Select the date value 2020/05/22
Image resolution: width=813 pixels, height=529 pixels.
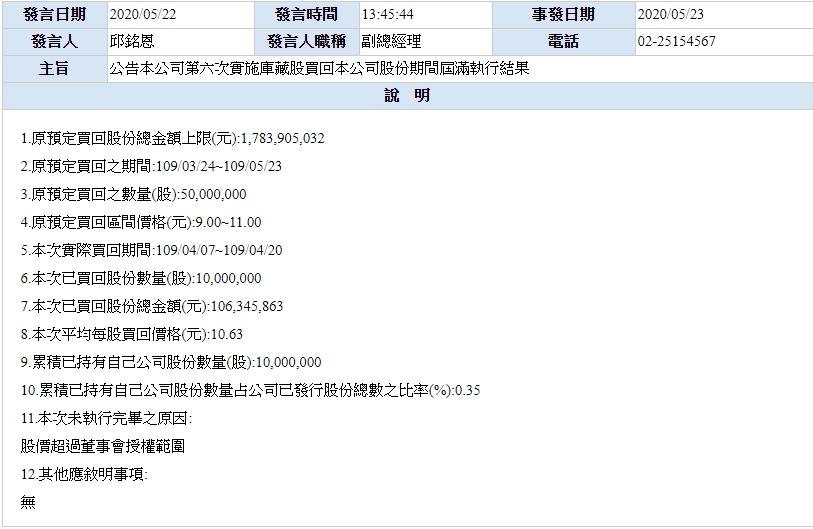coord(143,15)
